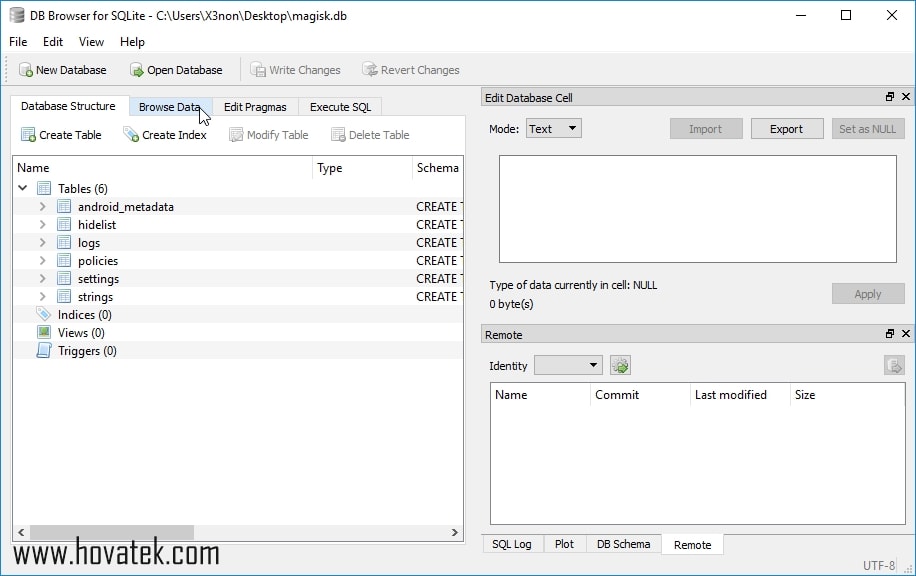This screenshot has height=576, width=916.
Task: Click the Export button
Action: pos(786,129)
